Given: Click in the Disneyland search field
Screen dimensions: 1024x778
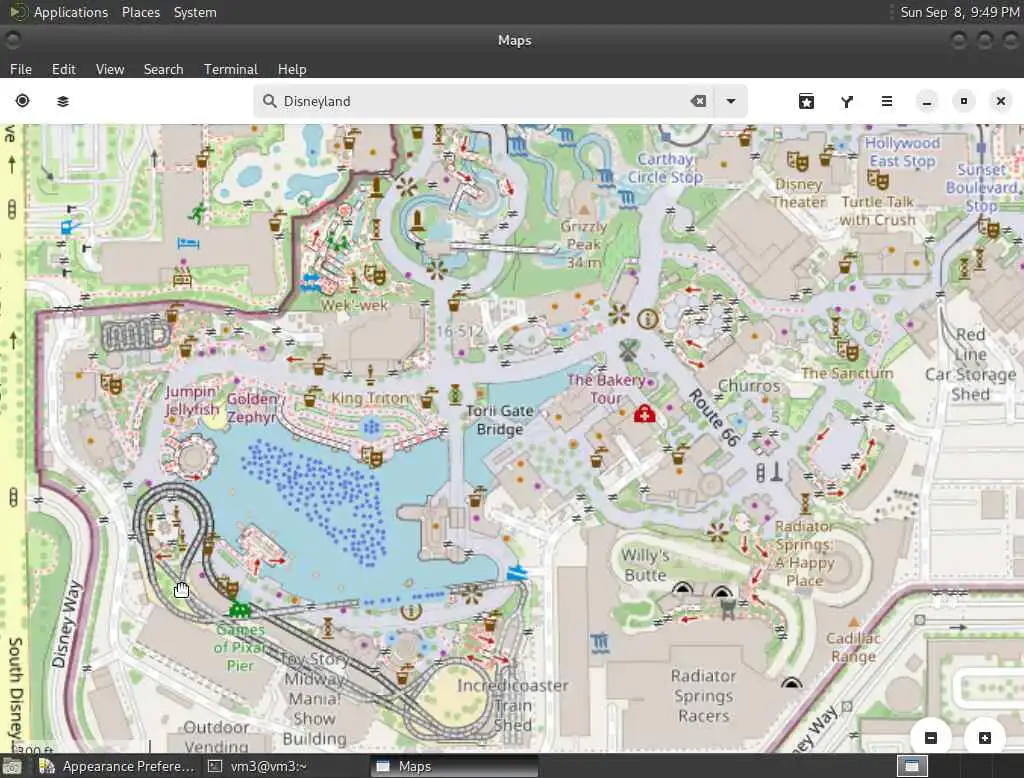Looking at the screenshot, I should [x=483, y=101].
